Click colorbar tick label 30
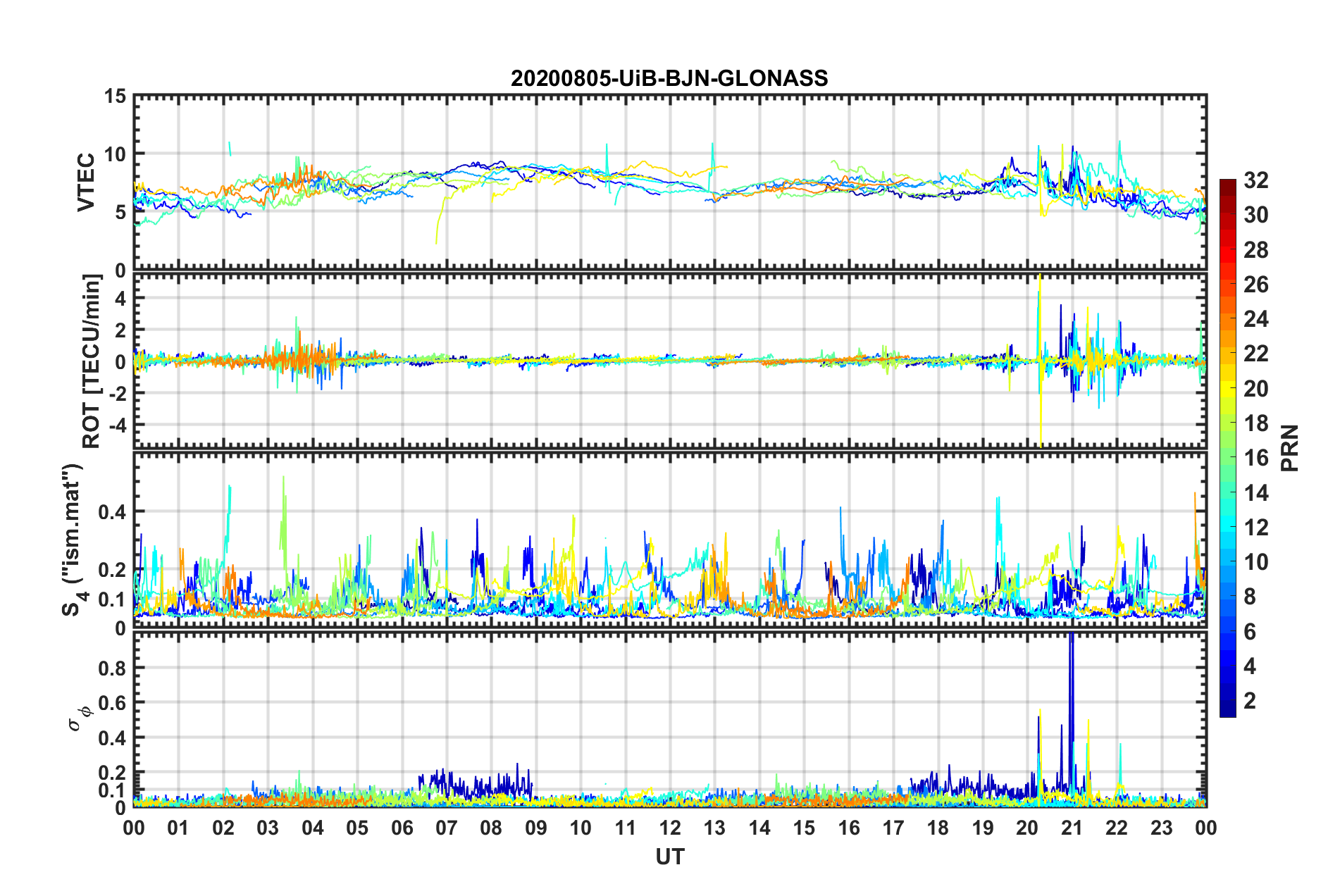The image size is (1340, 896). point(1256,215)
